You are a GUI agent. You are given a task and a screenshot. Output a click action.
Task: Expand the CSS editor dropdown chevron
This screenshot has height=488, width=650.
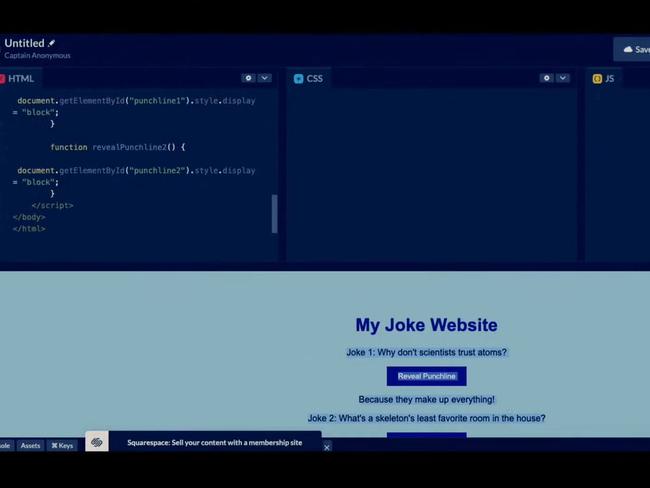coord(563,78)
